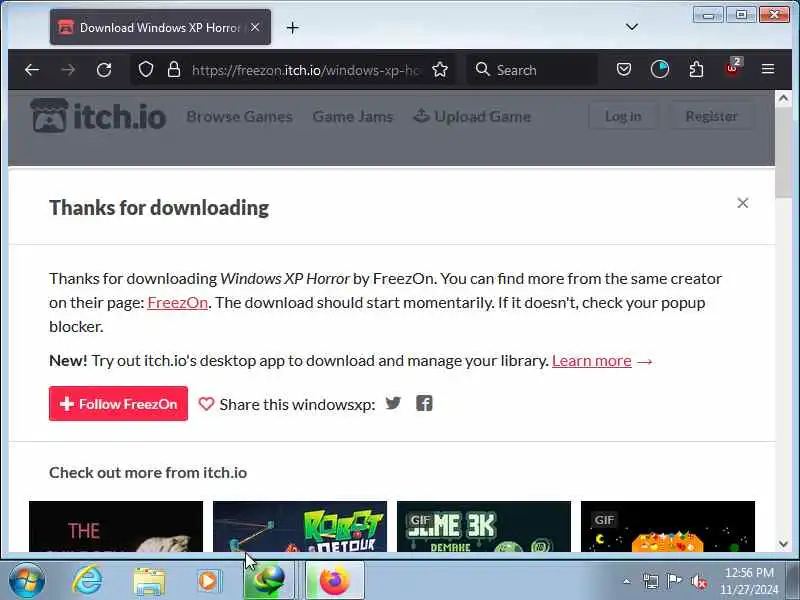Click the itch.io logo
Screen dimensions: 800x600
point(98,116)
